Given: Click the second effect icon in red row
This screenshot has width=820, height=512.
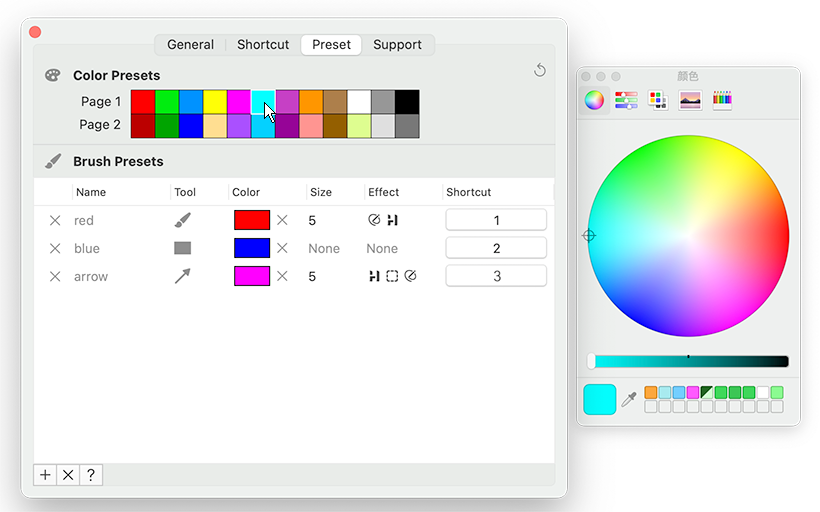Looking at the screenshot, I should [392, 220].
